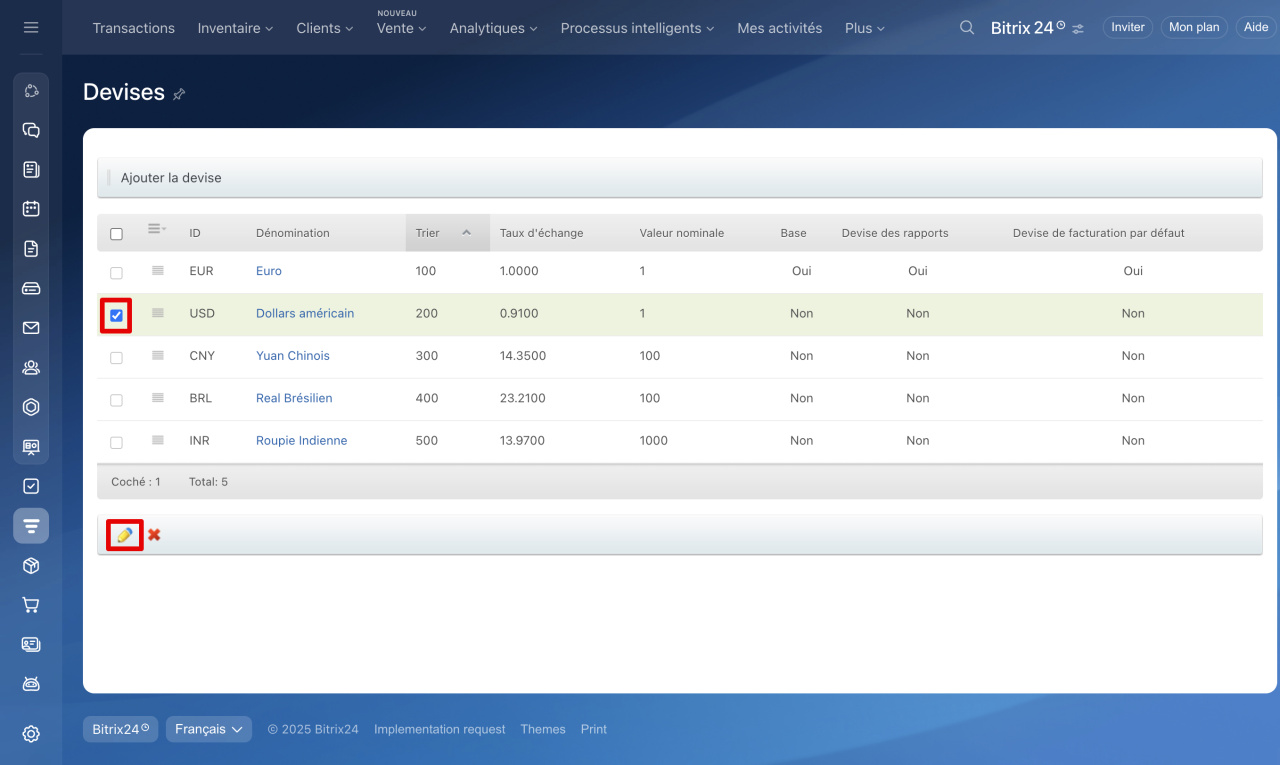This screenshot has width=1280, height=765.
Task: Open the calendar sidebar icon
Action: 31,209
